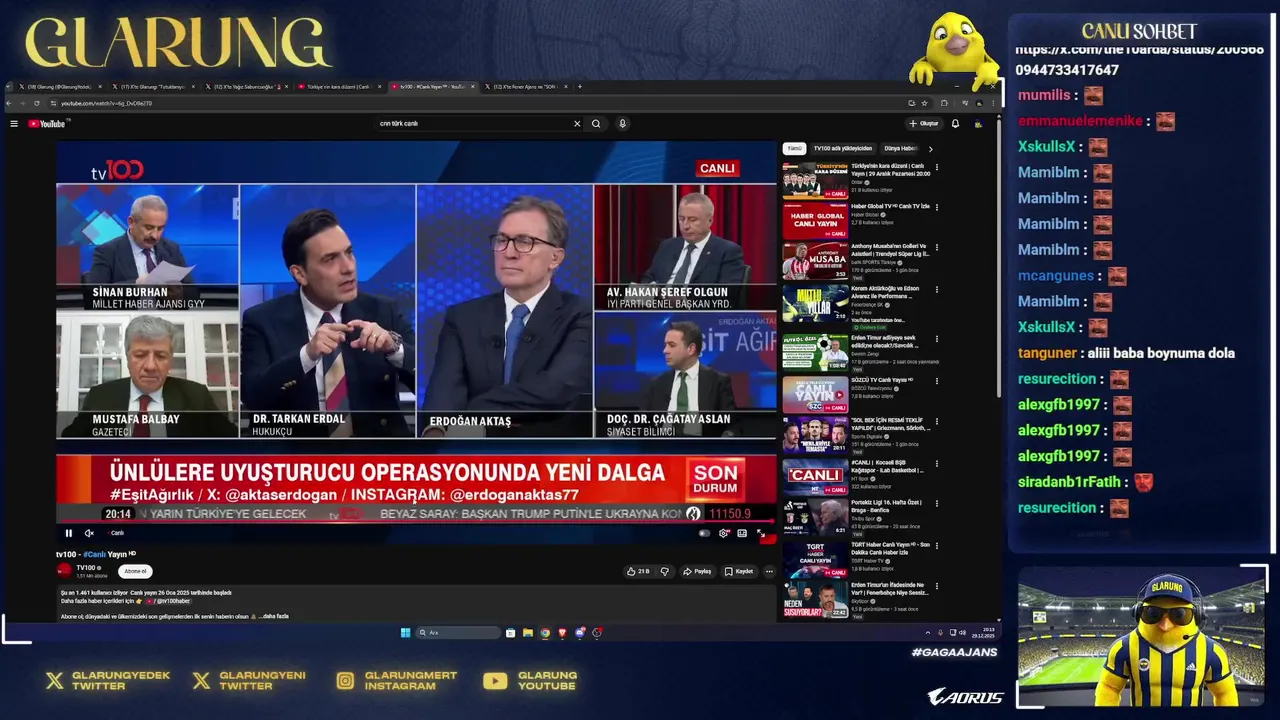Select TV100 adlı yükleyiciden chip
The height and width of the screenshot is (720, 1280).
842,148
